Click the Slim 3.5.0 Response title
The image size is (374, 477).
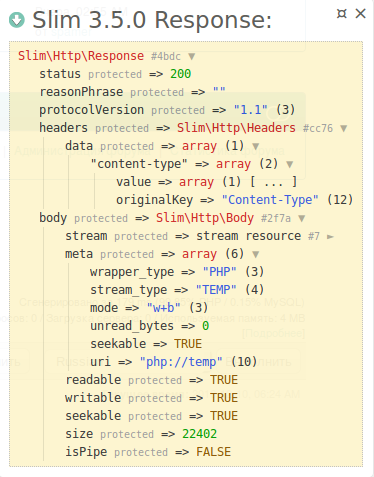pyautogui.click(x=152, y=20)
